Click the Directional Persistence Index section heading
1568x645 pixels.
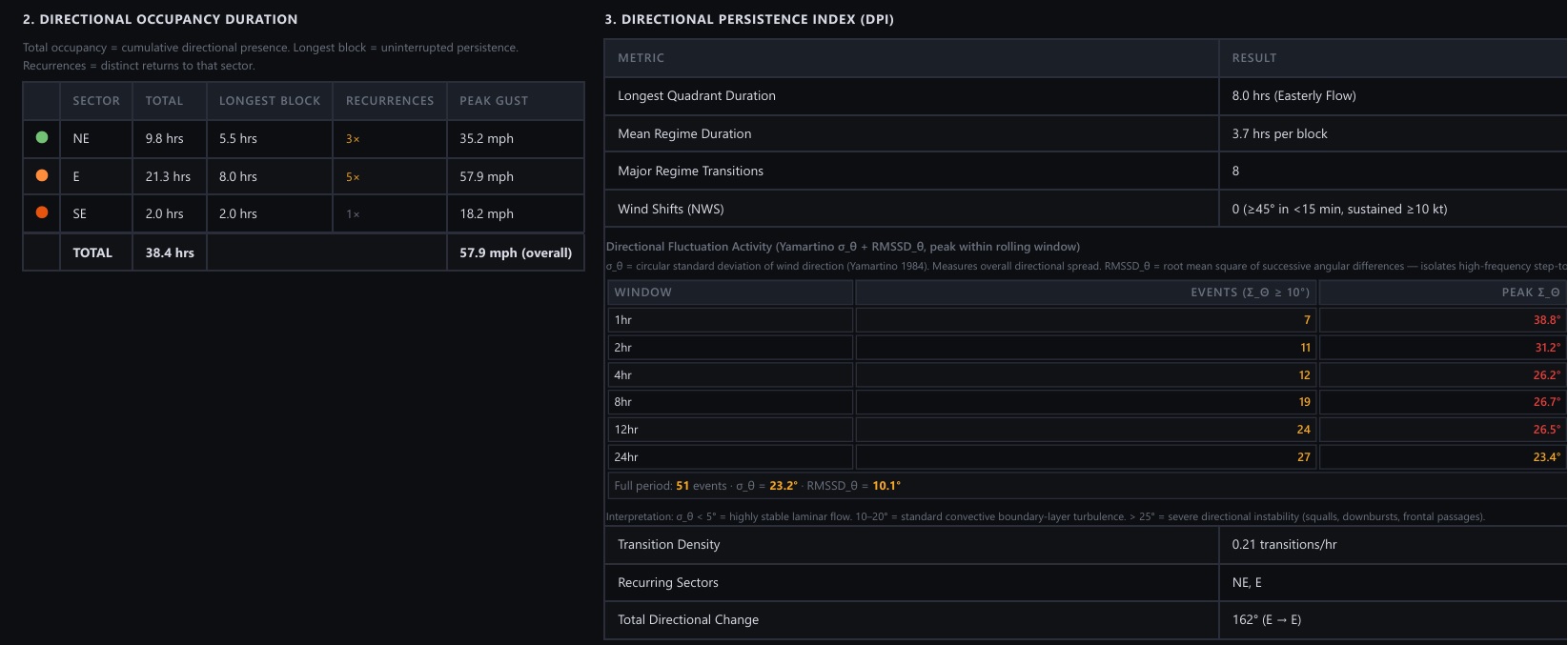pyautogui.click(x=749, y=19)
